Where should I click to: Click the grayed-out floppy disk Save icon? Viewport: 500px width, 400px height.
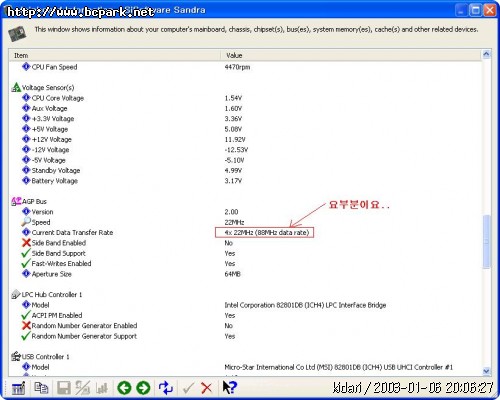pos(63,388)
